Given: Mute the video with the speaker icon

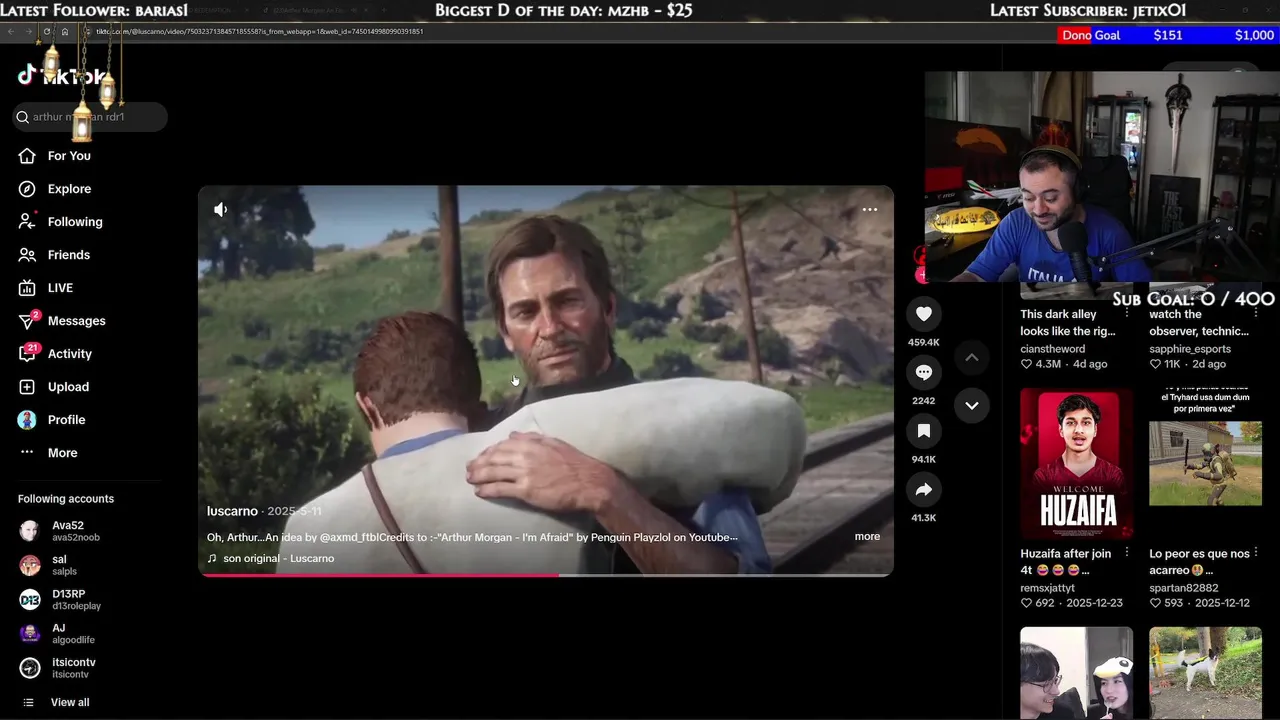Looking at the screenshot, I should pos(220,209).
